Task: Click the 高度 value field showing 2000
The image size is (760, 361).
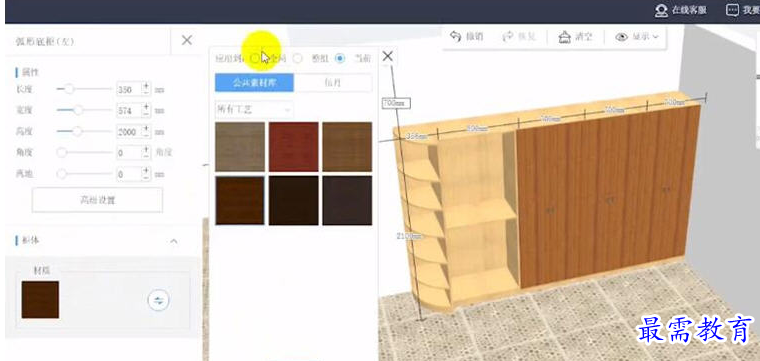Action: pyautogui.click(x=128, y=132)
